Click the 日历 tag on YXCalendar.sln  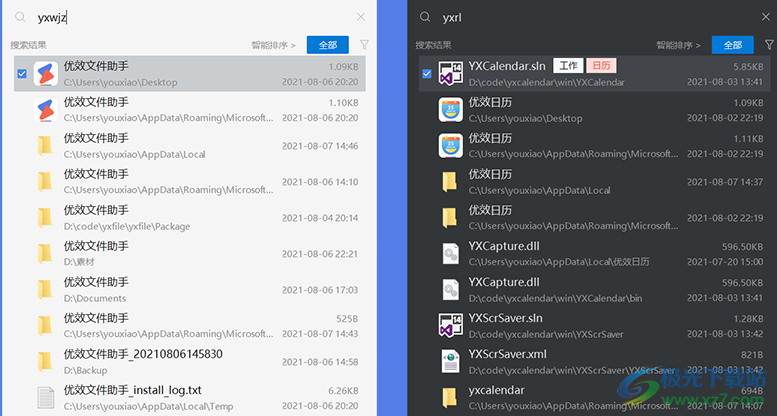pos(601,65)
